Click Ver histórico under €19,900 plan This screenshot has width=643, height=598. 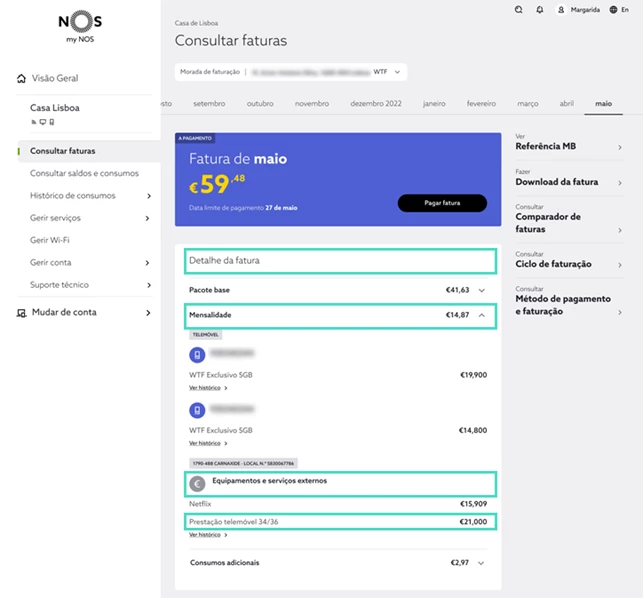point(208,388)
